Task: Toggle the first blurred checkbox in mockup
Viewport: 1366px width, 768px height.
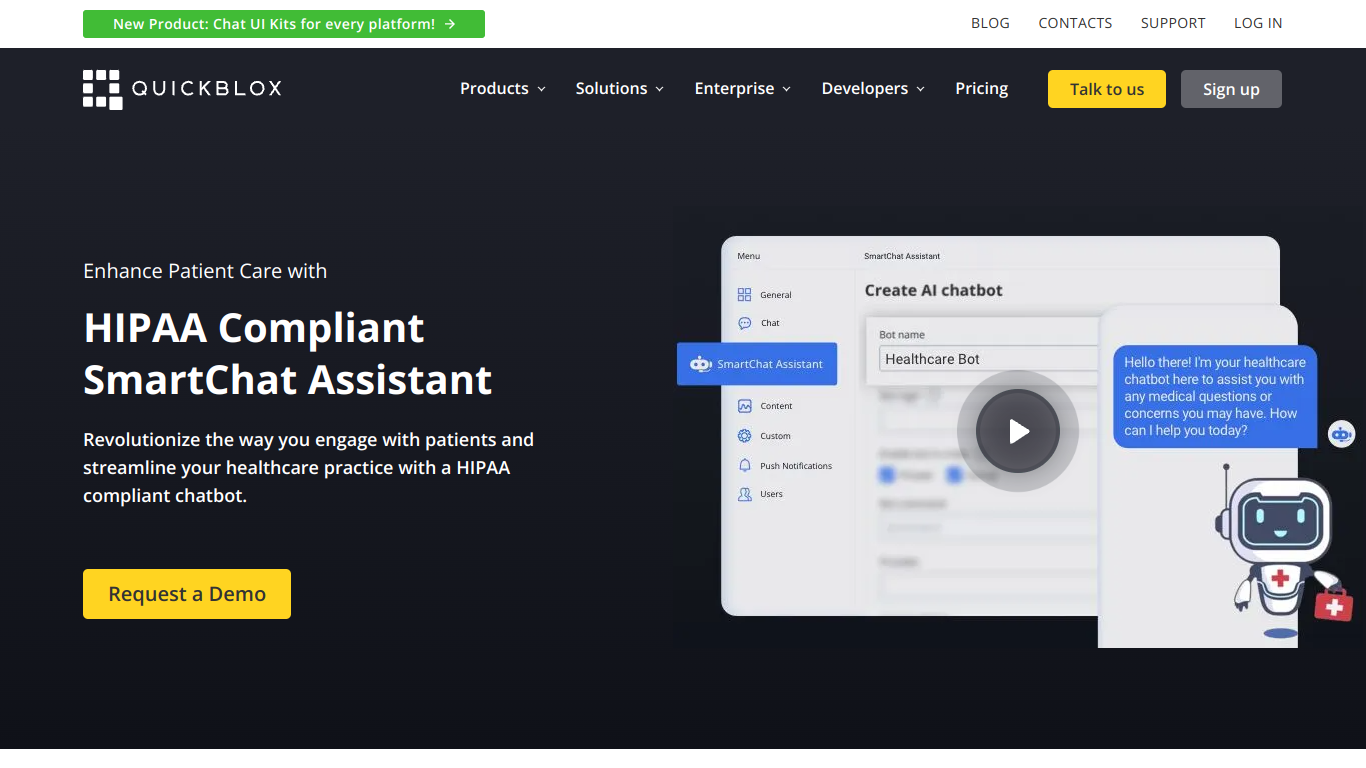Action: click(x=886, y=475)
